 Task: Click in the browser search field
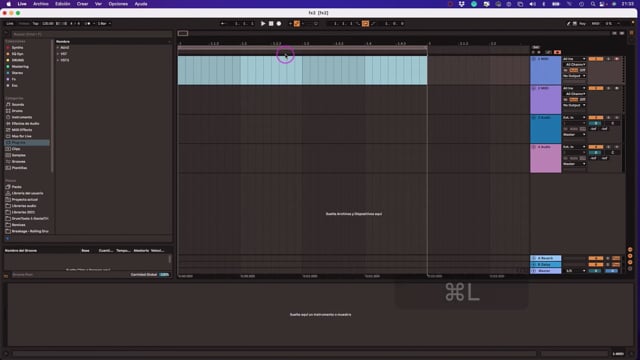91,34
